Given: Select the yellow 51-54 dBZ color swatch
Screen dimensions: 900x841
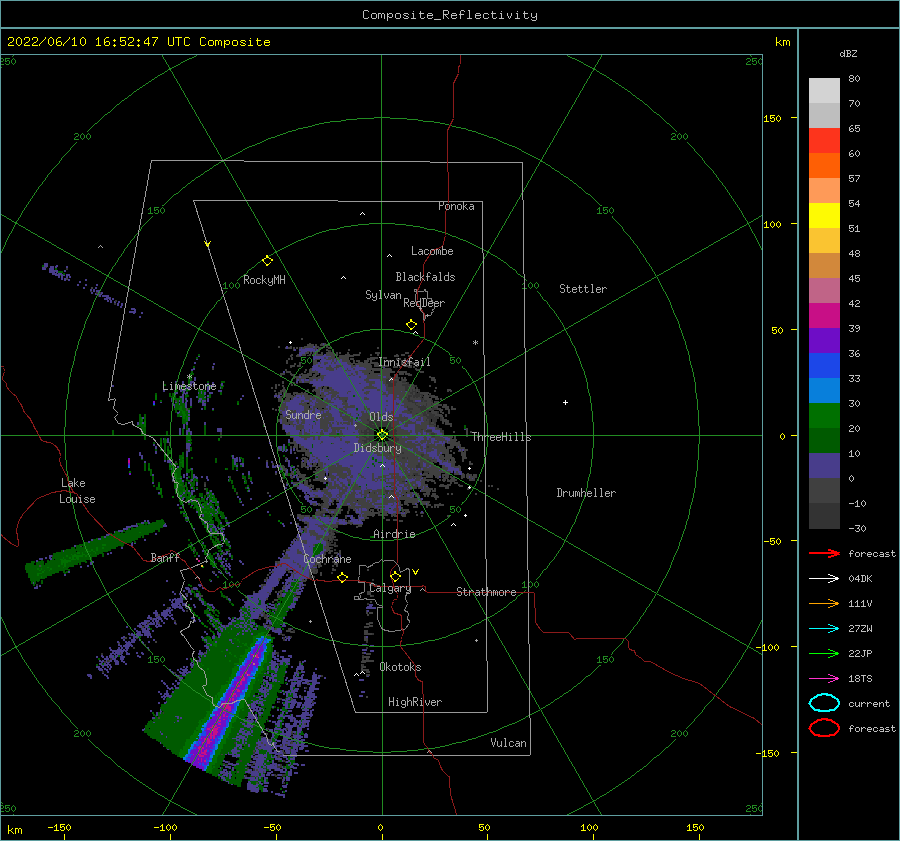Looking at the screenshot, I should coord(824,216).
